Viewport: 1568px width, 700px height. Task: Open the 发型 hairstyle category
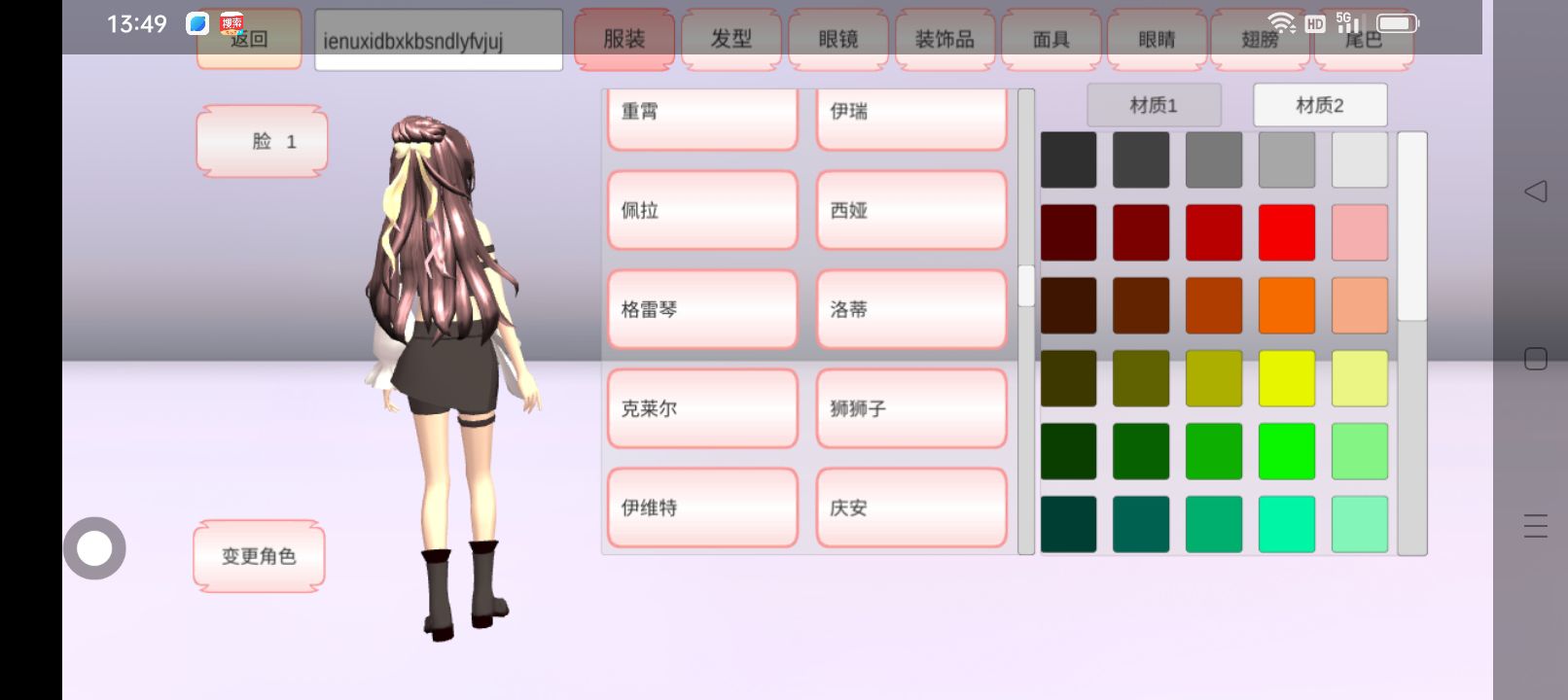pos(731,40)
